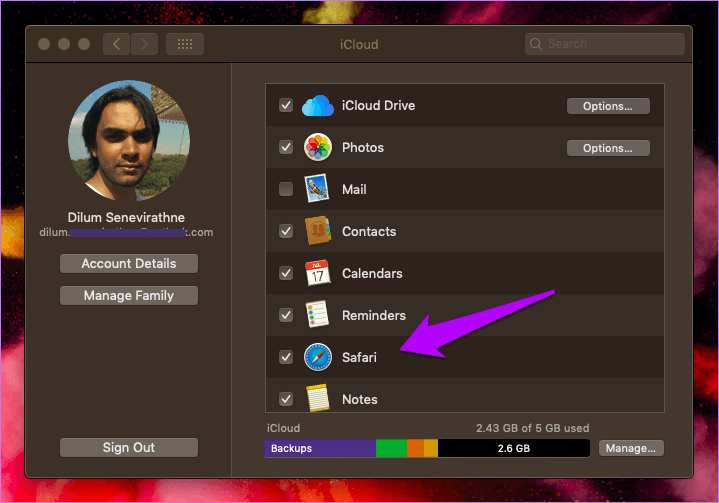Focus the Search field
719x503 pixels.
point(605,44)
